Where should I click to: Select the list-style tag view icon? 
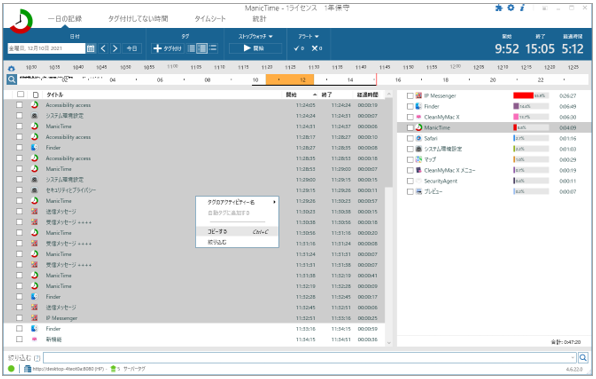(213, 48)
